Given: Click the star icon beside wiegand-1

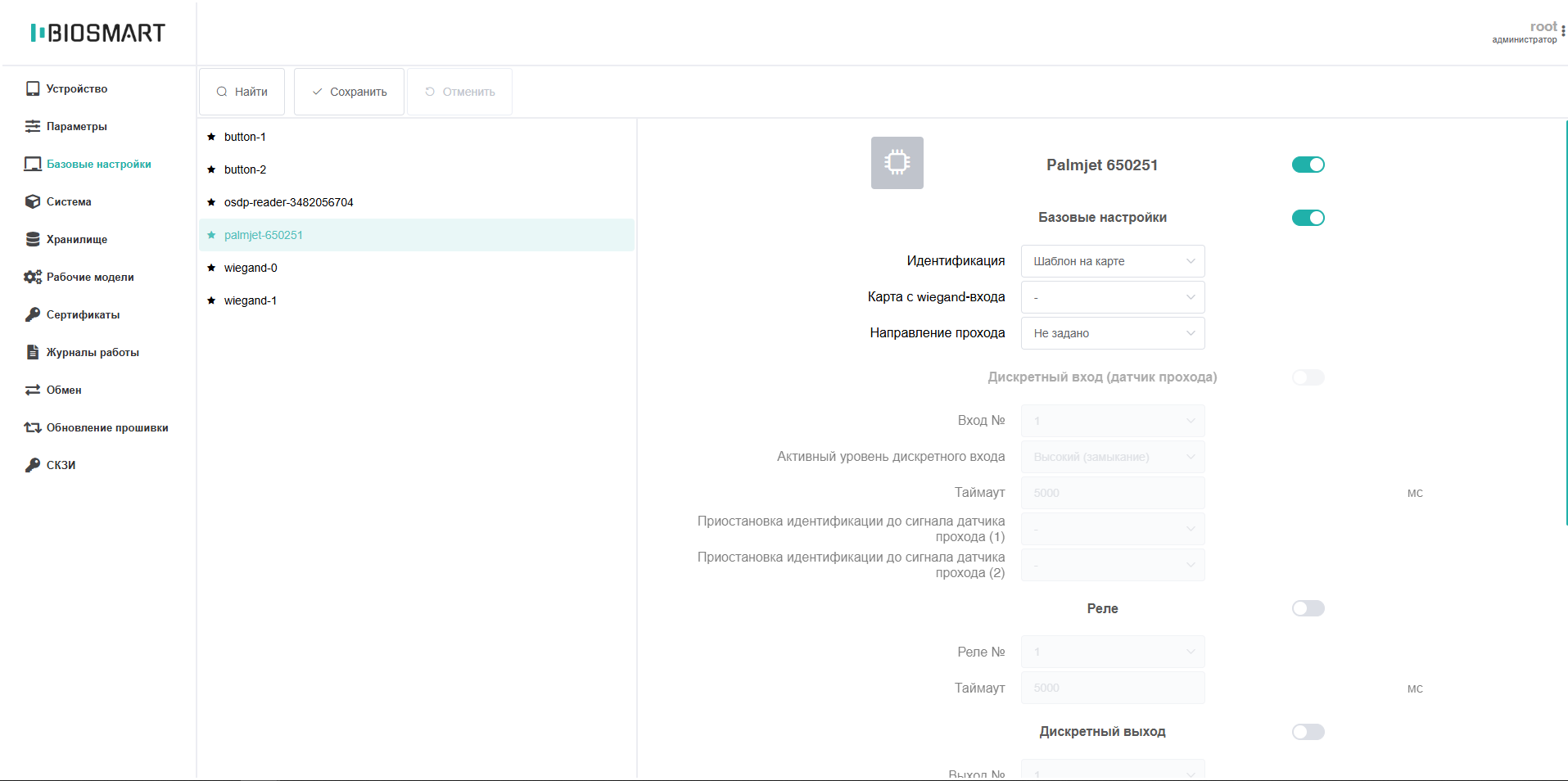Looking at the screenshot, I should point(211,300).
